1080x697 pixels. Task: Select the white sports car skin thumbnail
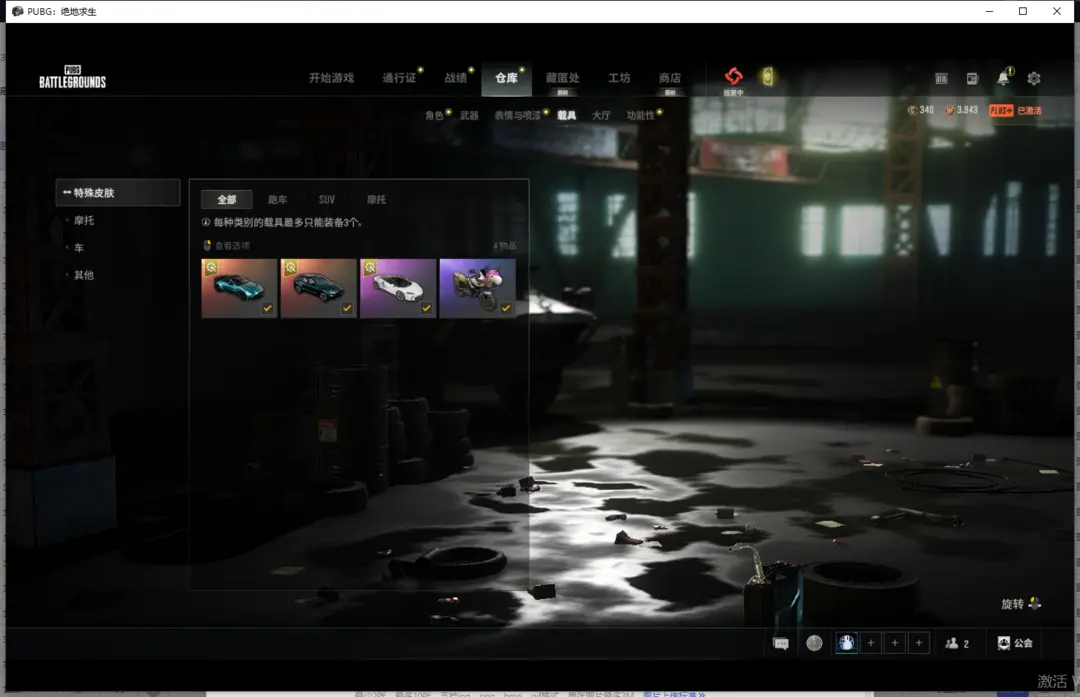(x=398, y=288)
